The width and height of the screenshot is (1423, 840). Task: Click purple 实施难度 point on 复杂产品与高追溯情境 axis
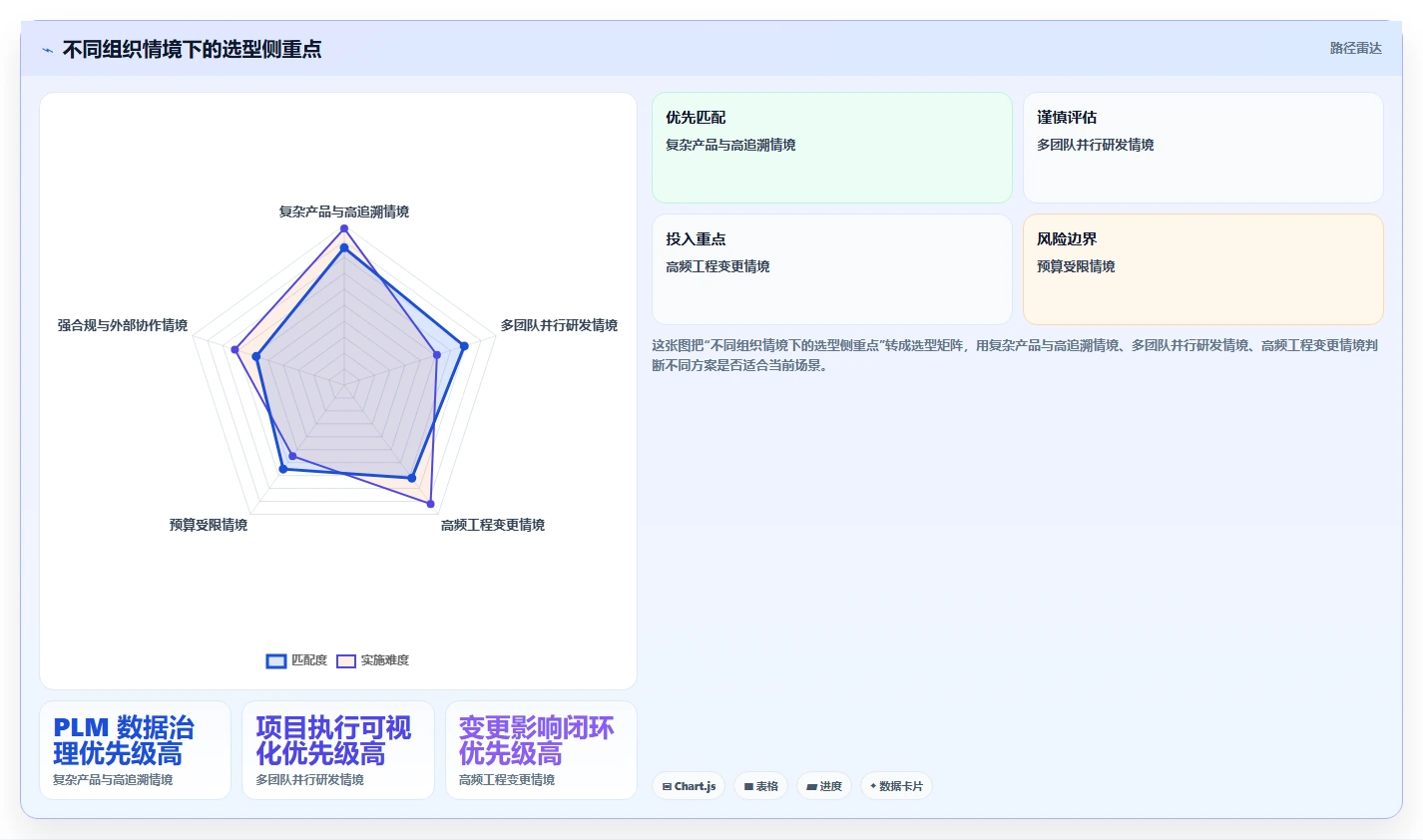(x=344, y=228)
